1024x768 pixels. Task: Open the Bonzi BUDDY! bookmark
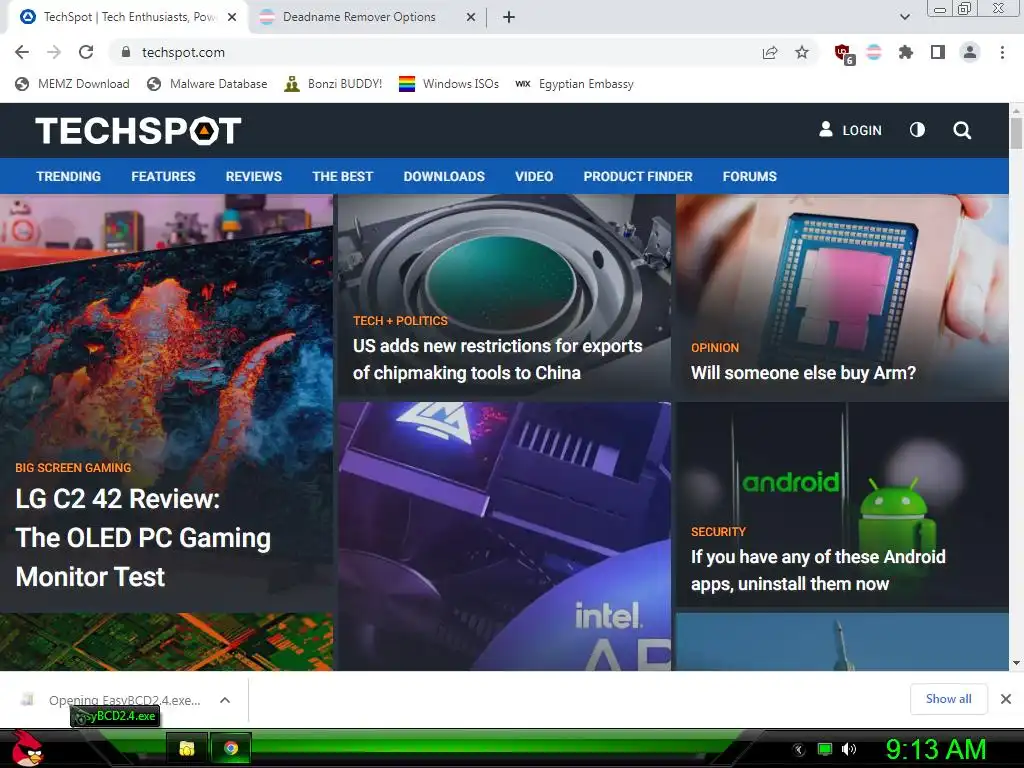[x=333, y=84]
